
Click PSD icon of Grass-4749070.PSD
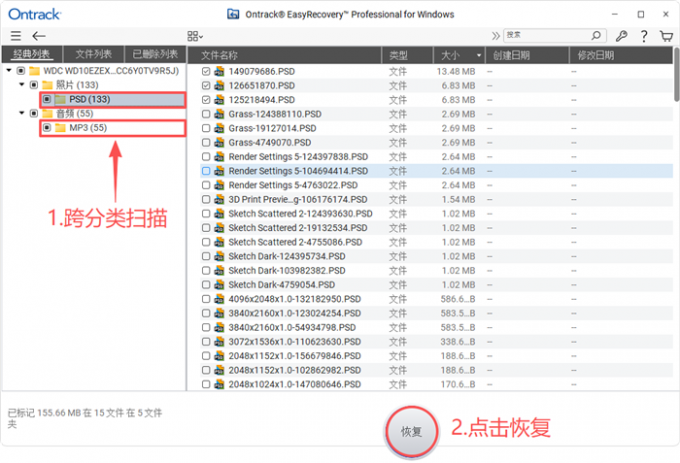click(219, 143)
